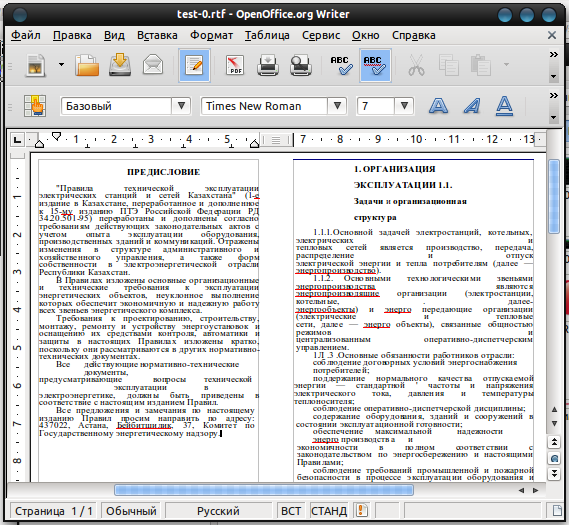Viewport: 569px width, 525px height.
Task: Click the ruler tab stop type button
Action: tap(17, 139)
